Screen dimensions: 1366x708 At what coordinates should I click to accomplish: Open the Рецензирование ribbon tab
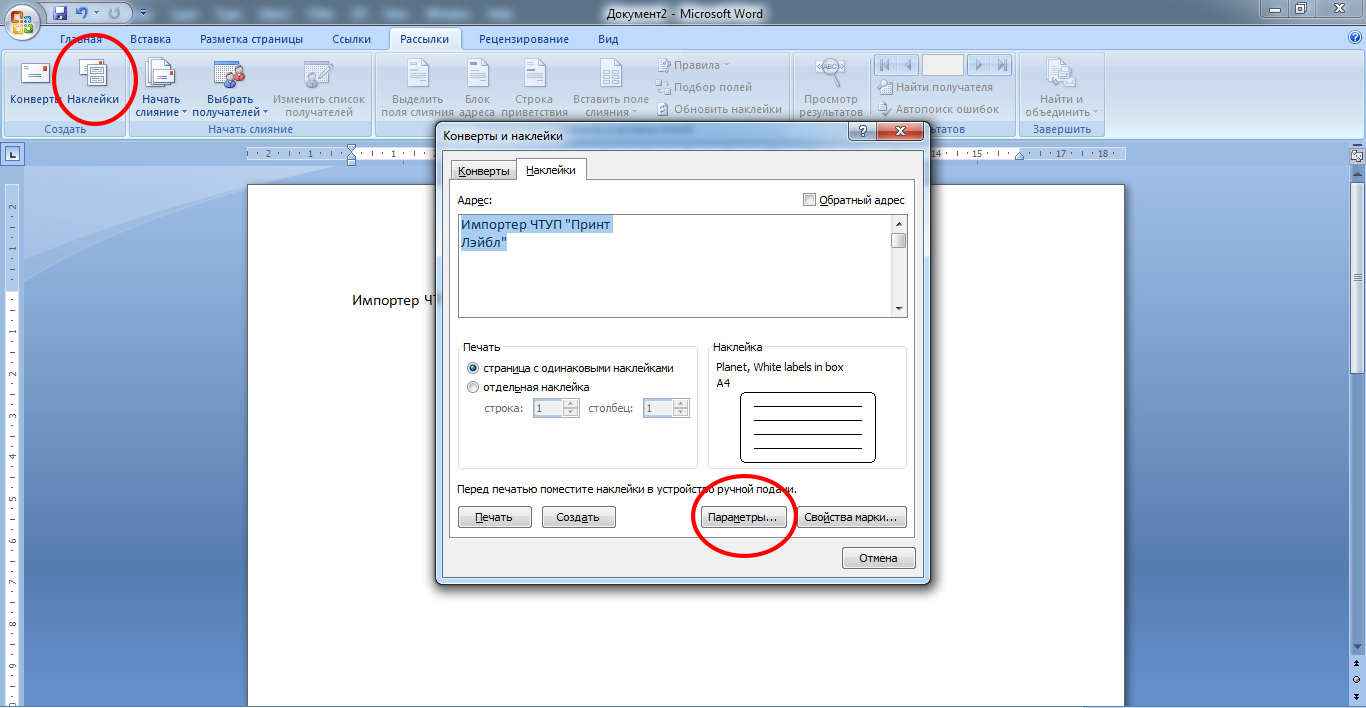524,39
